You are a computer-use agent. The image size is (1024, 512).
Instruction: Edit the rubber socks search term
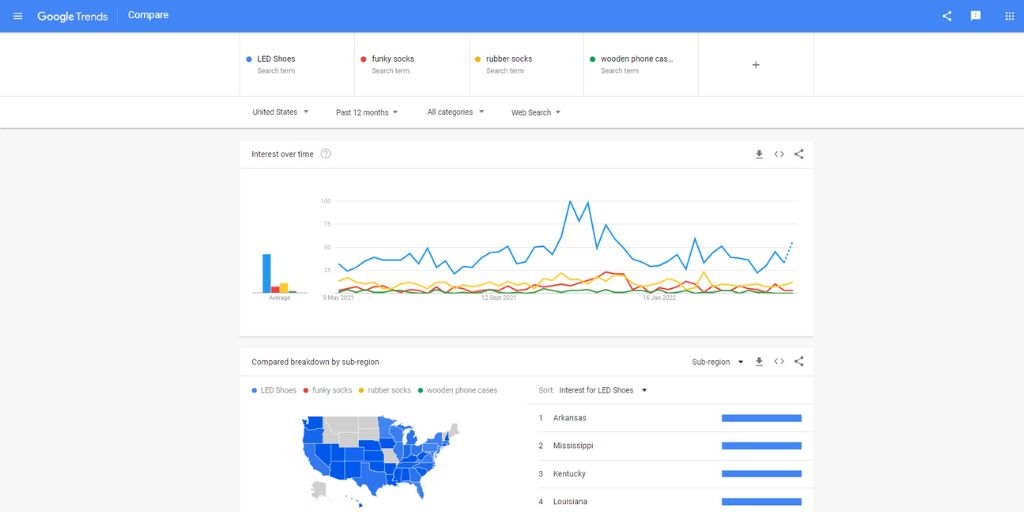[526, 65]
